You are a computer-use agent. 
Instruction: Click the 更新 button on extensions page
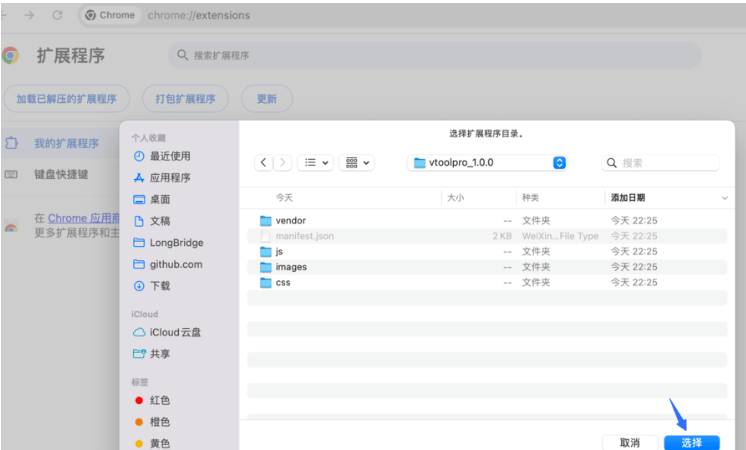coord(267,99)
